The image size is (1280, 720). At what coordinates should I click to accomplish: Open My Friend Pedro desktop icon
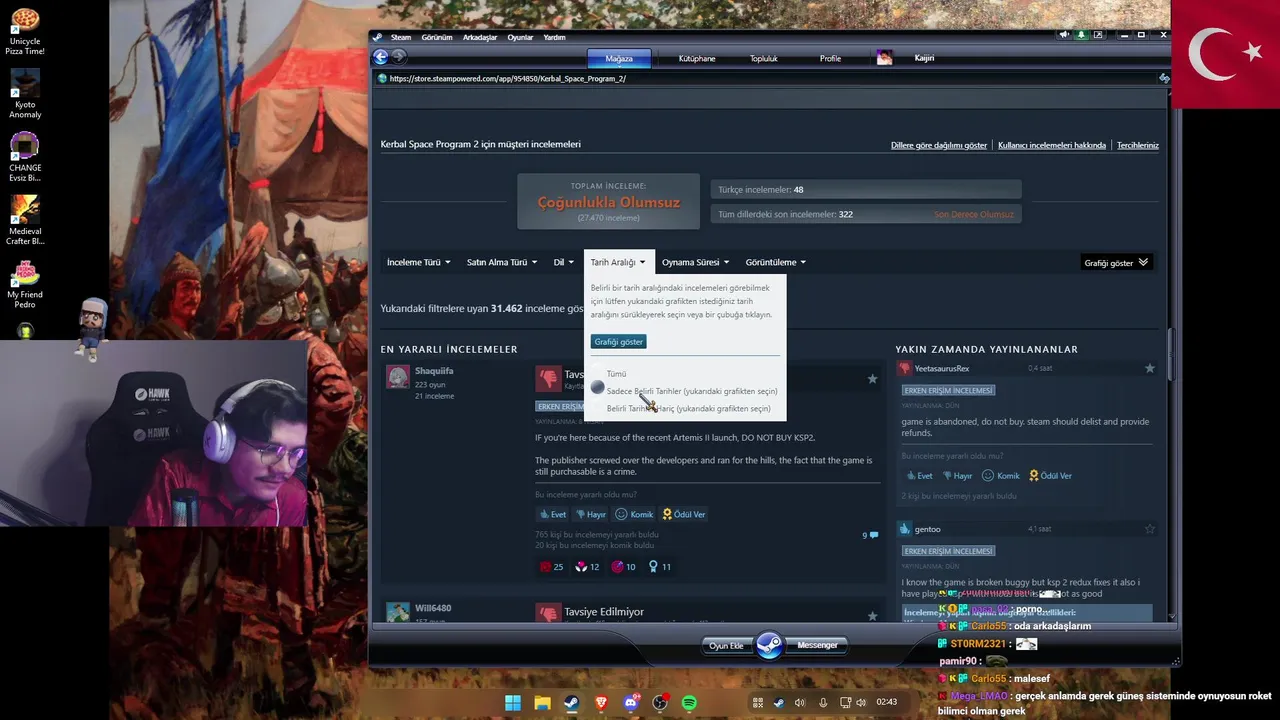pyautogui.click(x=25, y=284)
